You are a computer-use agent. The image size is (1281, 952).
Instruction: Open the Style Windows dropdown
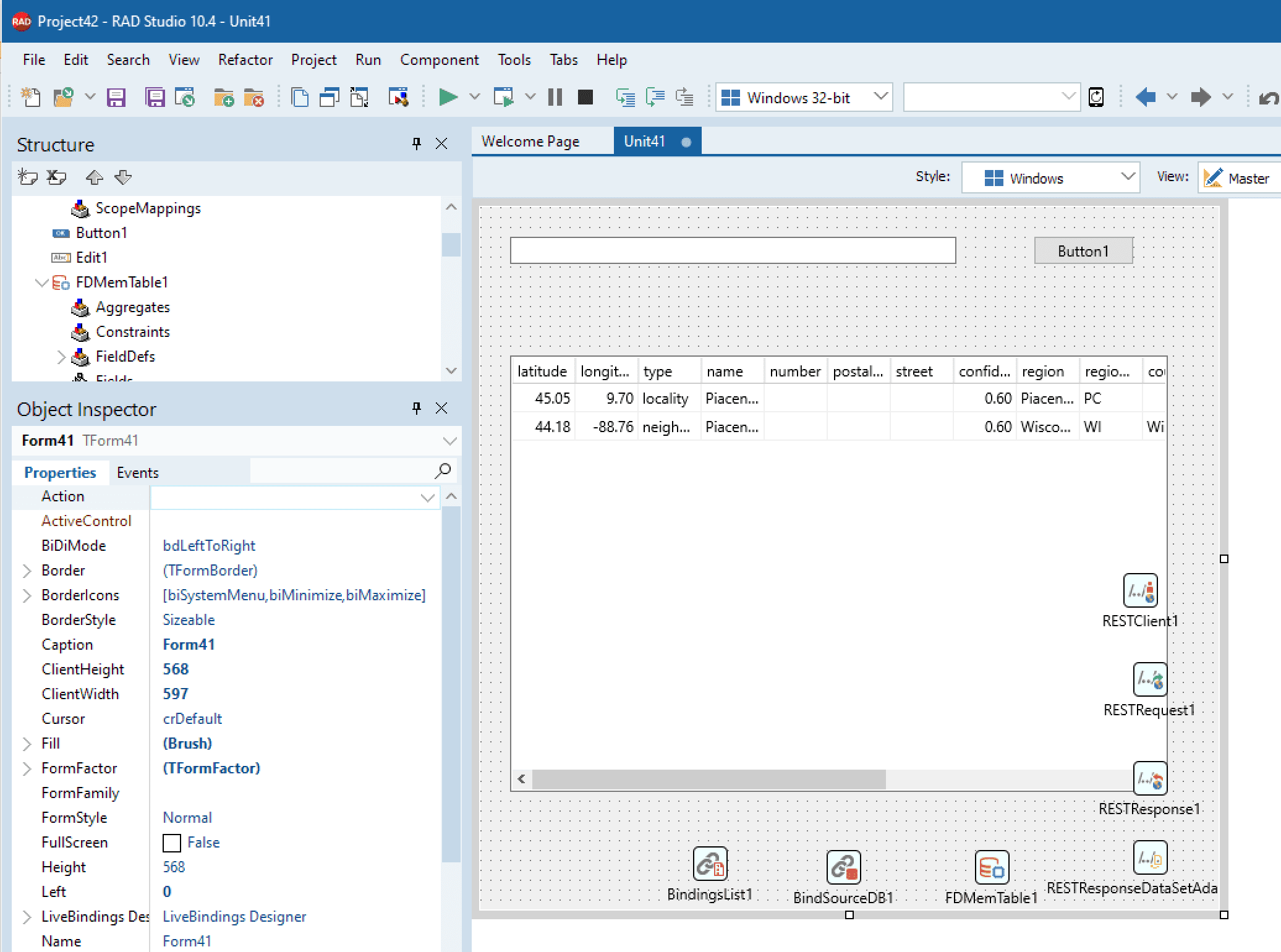[x=1050, y=178]
